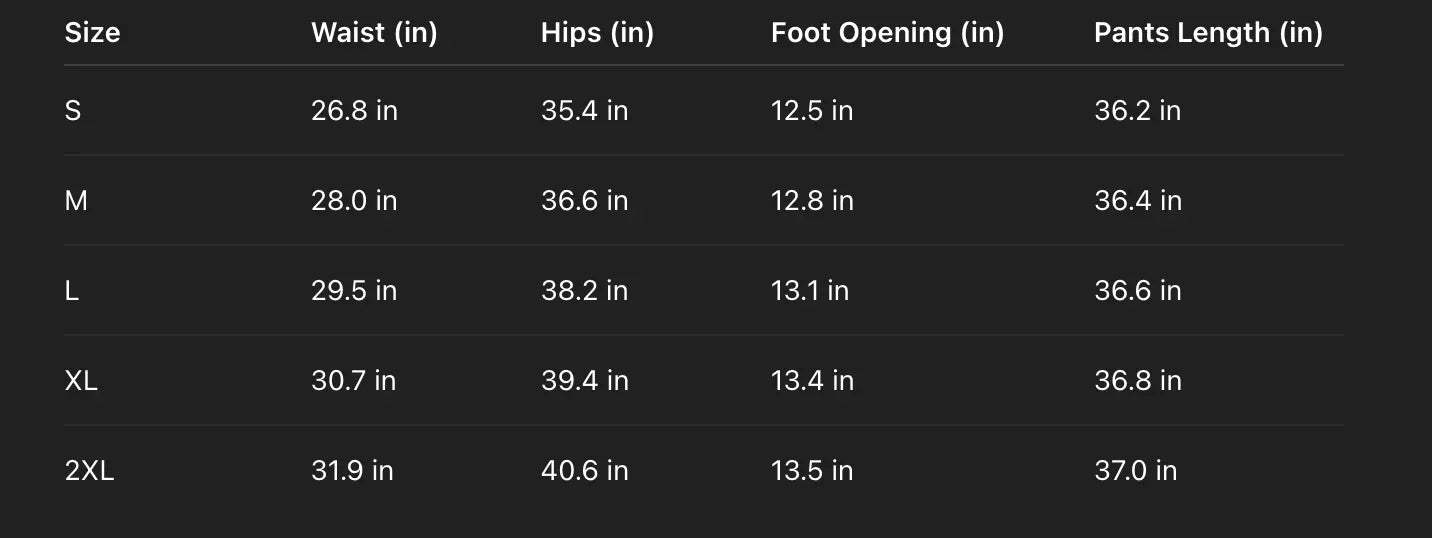Select the Hips (in) column header
Image resolution: width=1432 pixels, height=538 pixels.
pyautogui.click(x=597, y=33)
